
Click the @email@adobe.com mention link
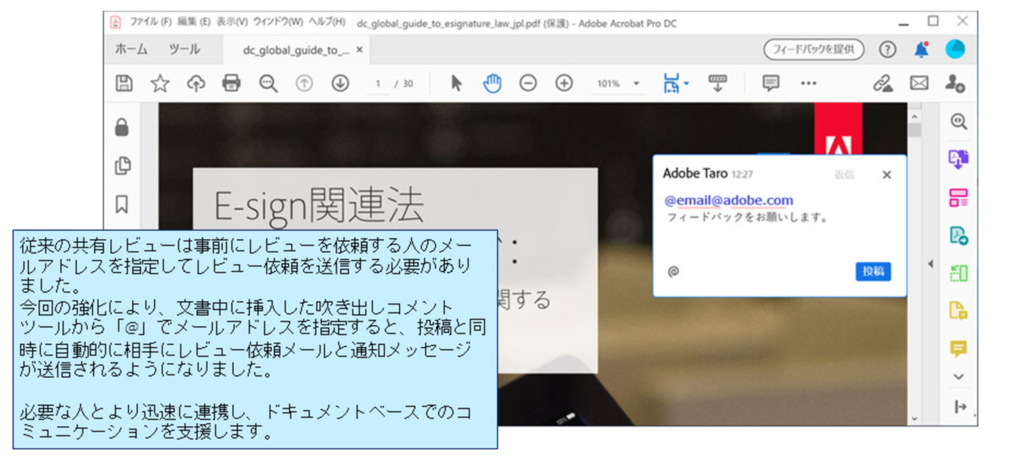[729, 200]
